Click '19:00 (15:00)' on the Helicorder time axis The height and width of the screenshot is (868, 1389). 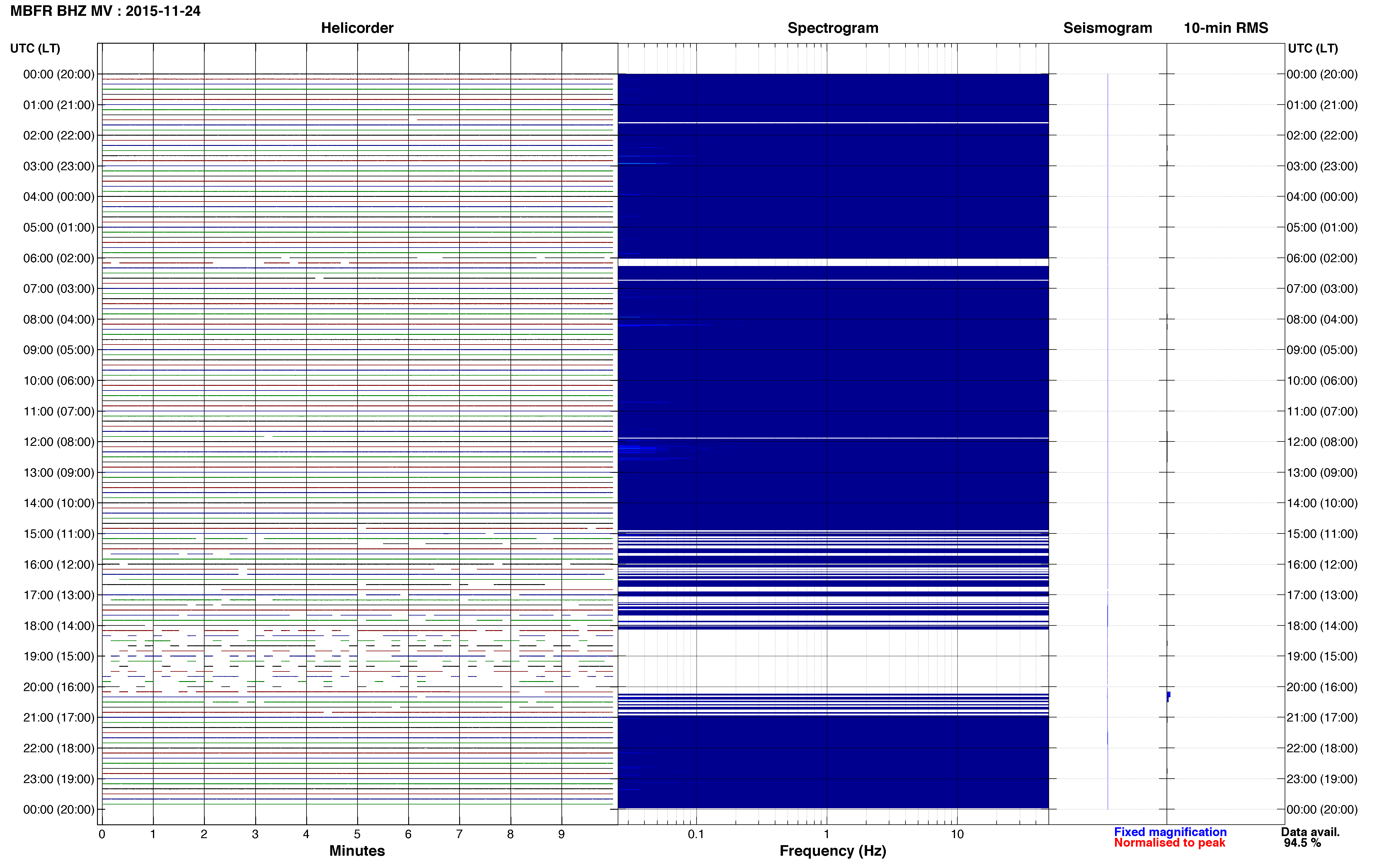pos(59,656)
